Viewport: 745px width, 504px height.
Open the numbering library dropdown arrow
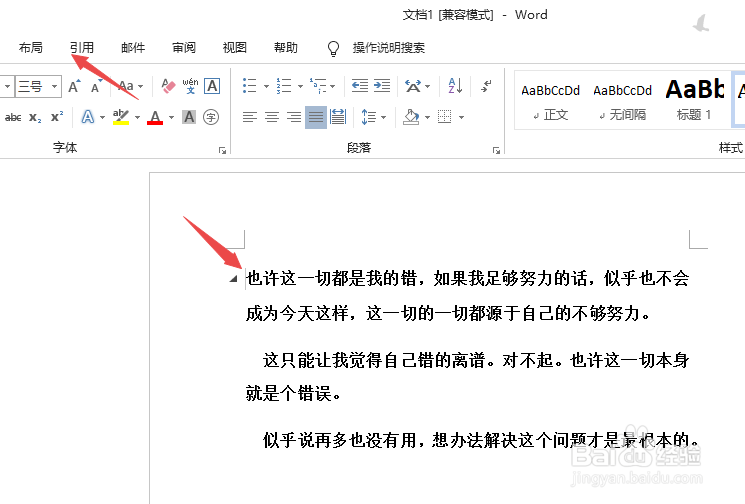[x=300, y=86]
